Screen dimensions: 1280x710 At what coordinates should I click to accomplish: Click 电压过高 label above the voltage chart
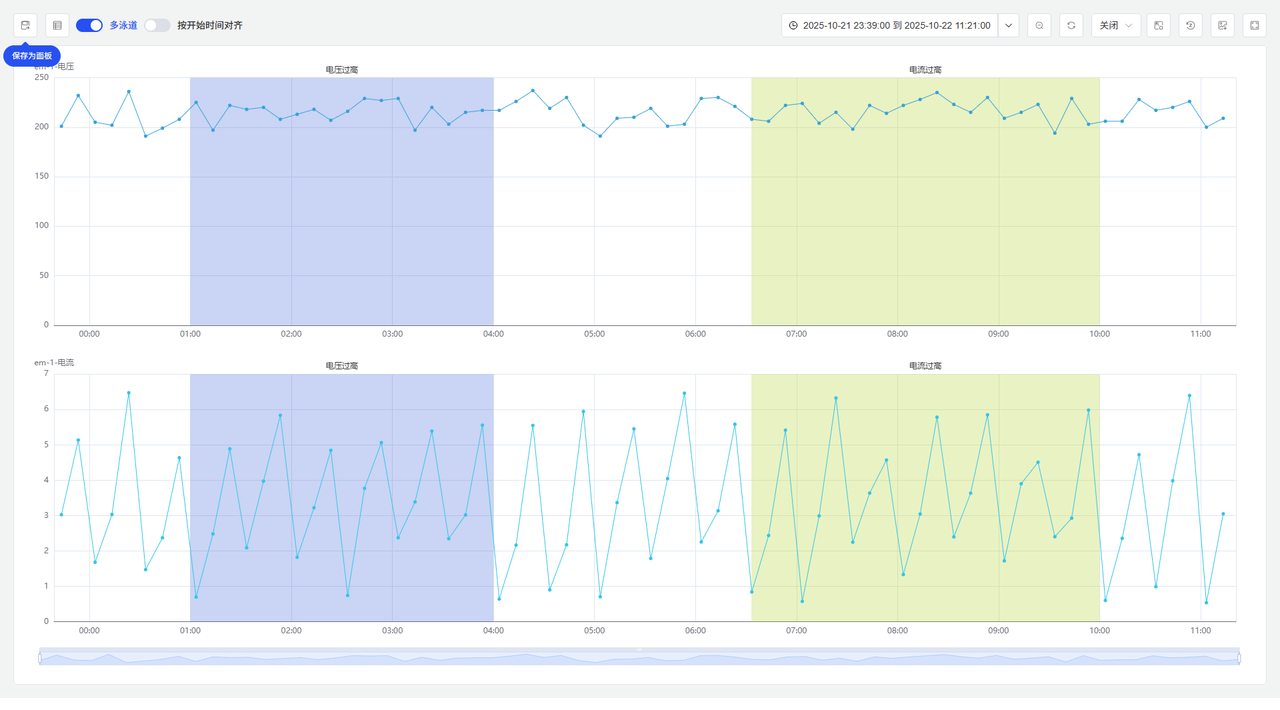342,70
